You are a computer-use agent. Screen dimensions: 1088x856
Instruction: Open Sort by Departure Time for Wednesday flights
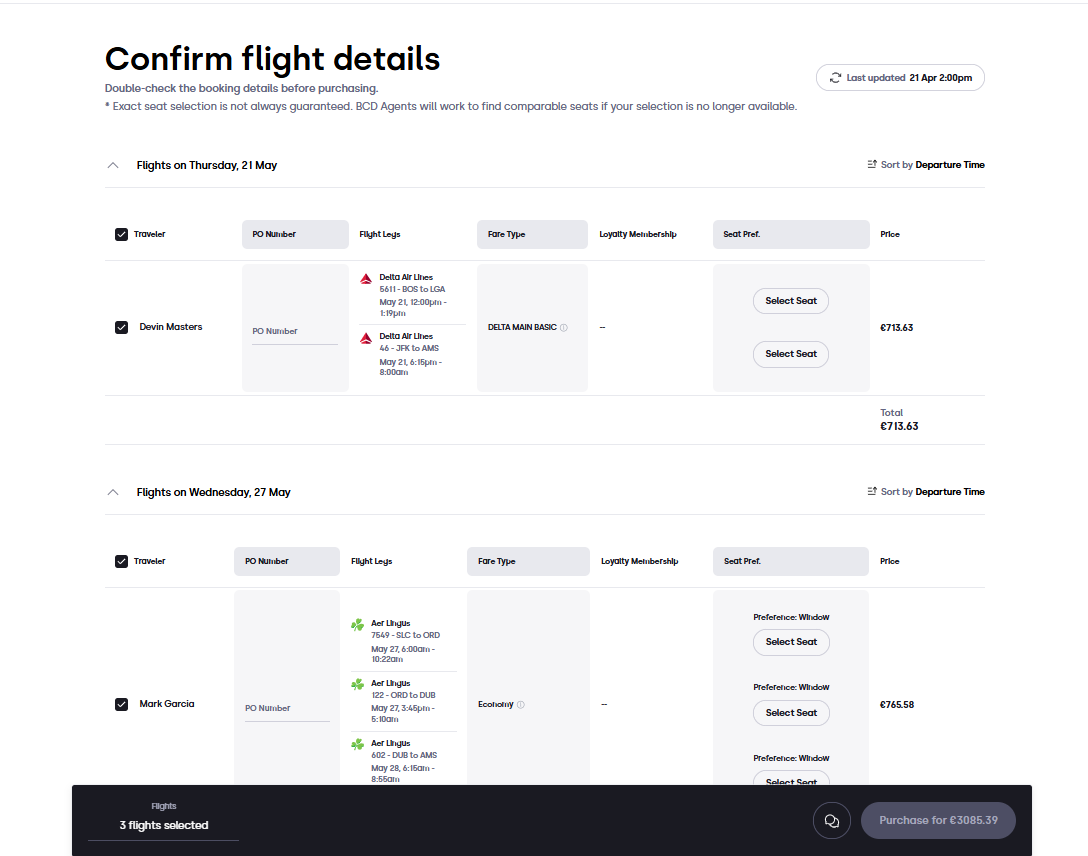(x=926, y=492)
